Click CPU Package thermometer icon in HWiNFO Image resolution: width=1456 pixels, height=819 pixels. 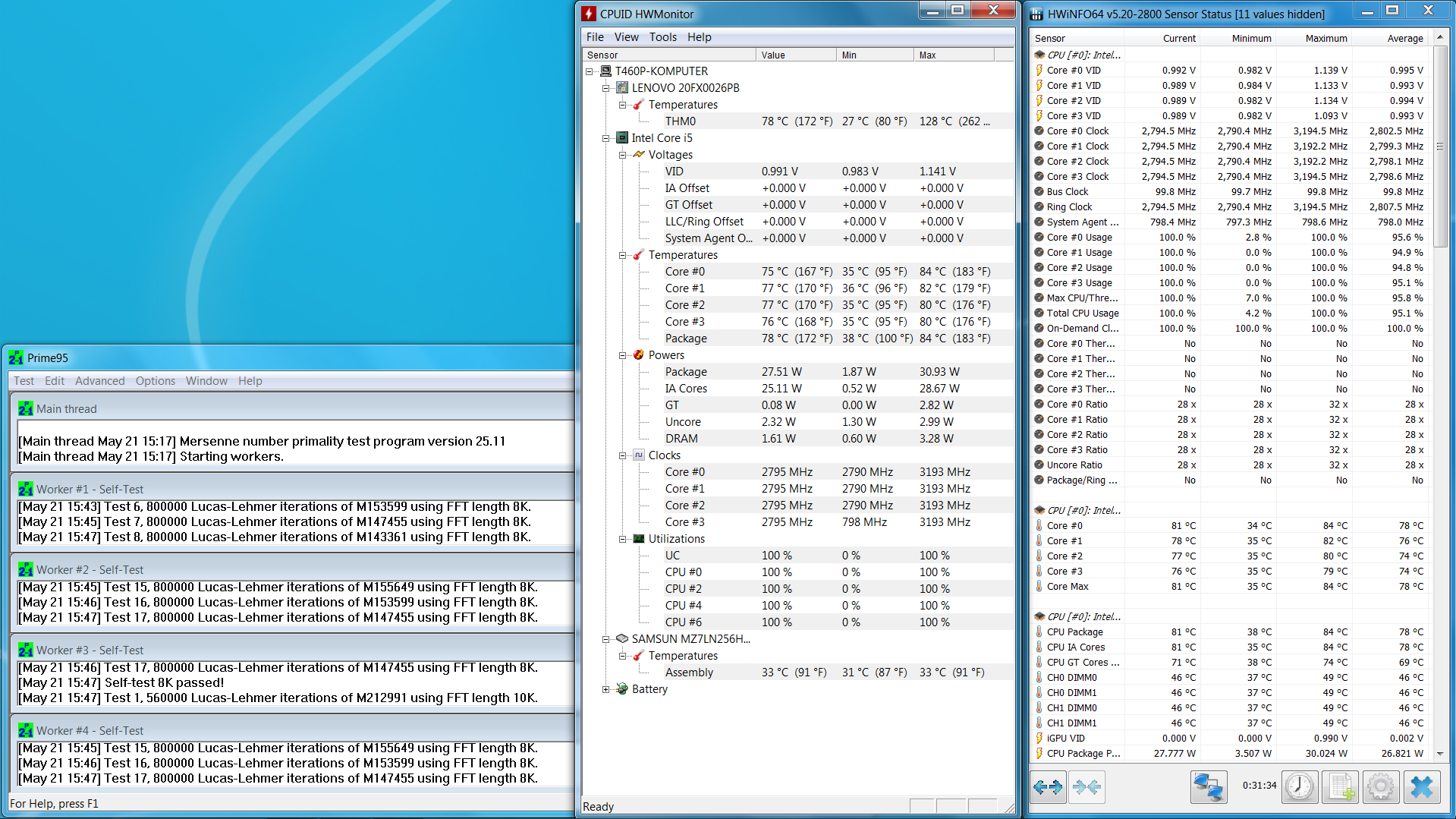tap(1039, 632)
